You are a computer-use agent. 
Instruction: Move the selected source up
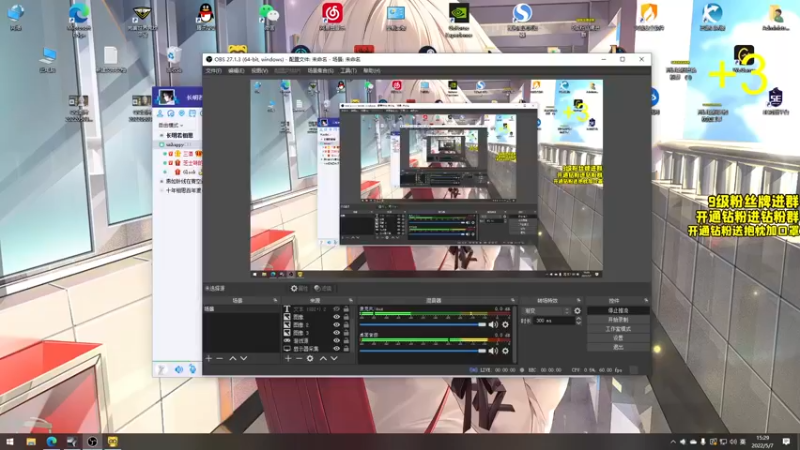coord(323,359)
